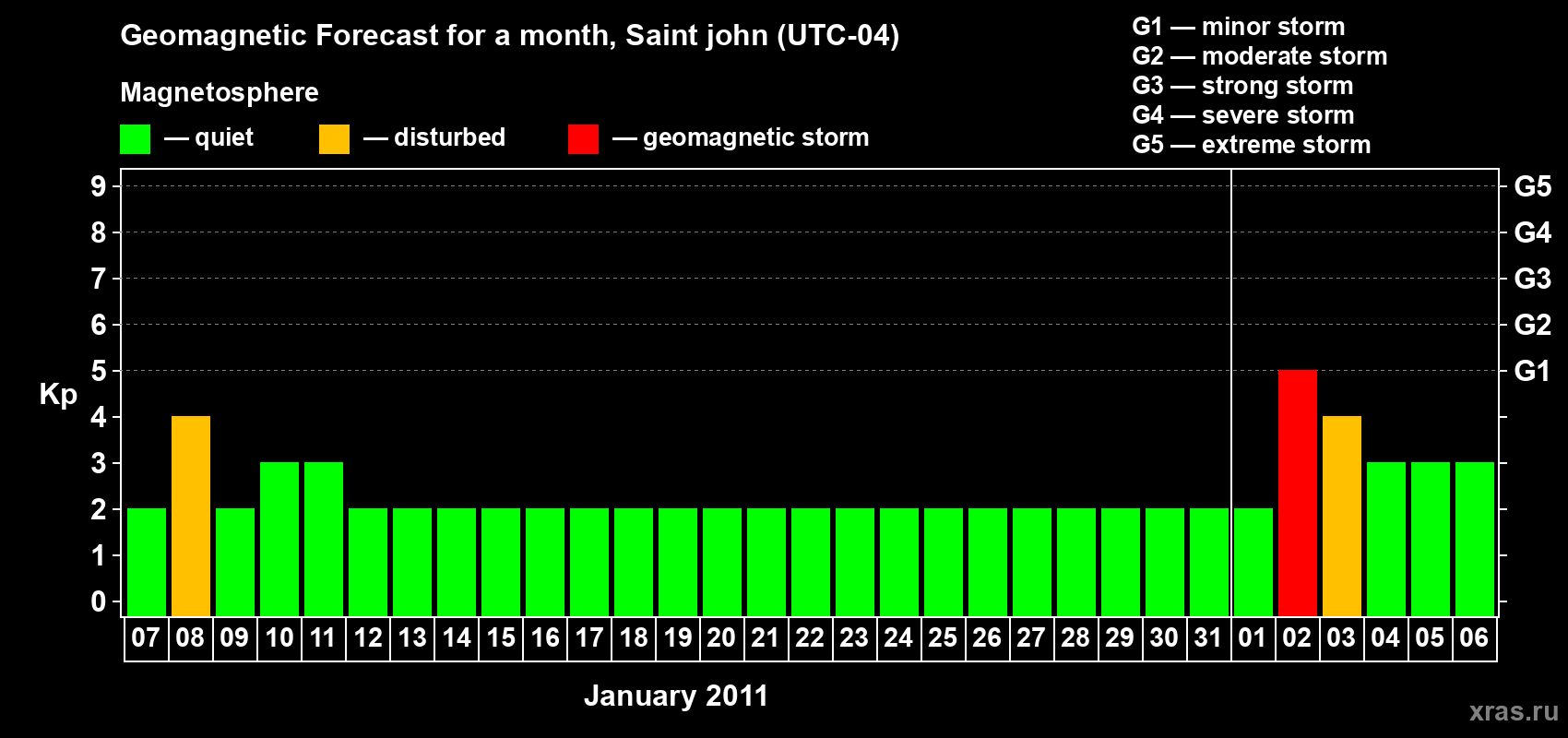Image resolution: width=1568 pixels, height=738 pixels.
Task: Click the orange disturbed legend swatch
Action: [x=334, y=139]
